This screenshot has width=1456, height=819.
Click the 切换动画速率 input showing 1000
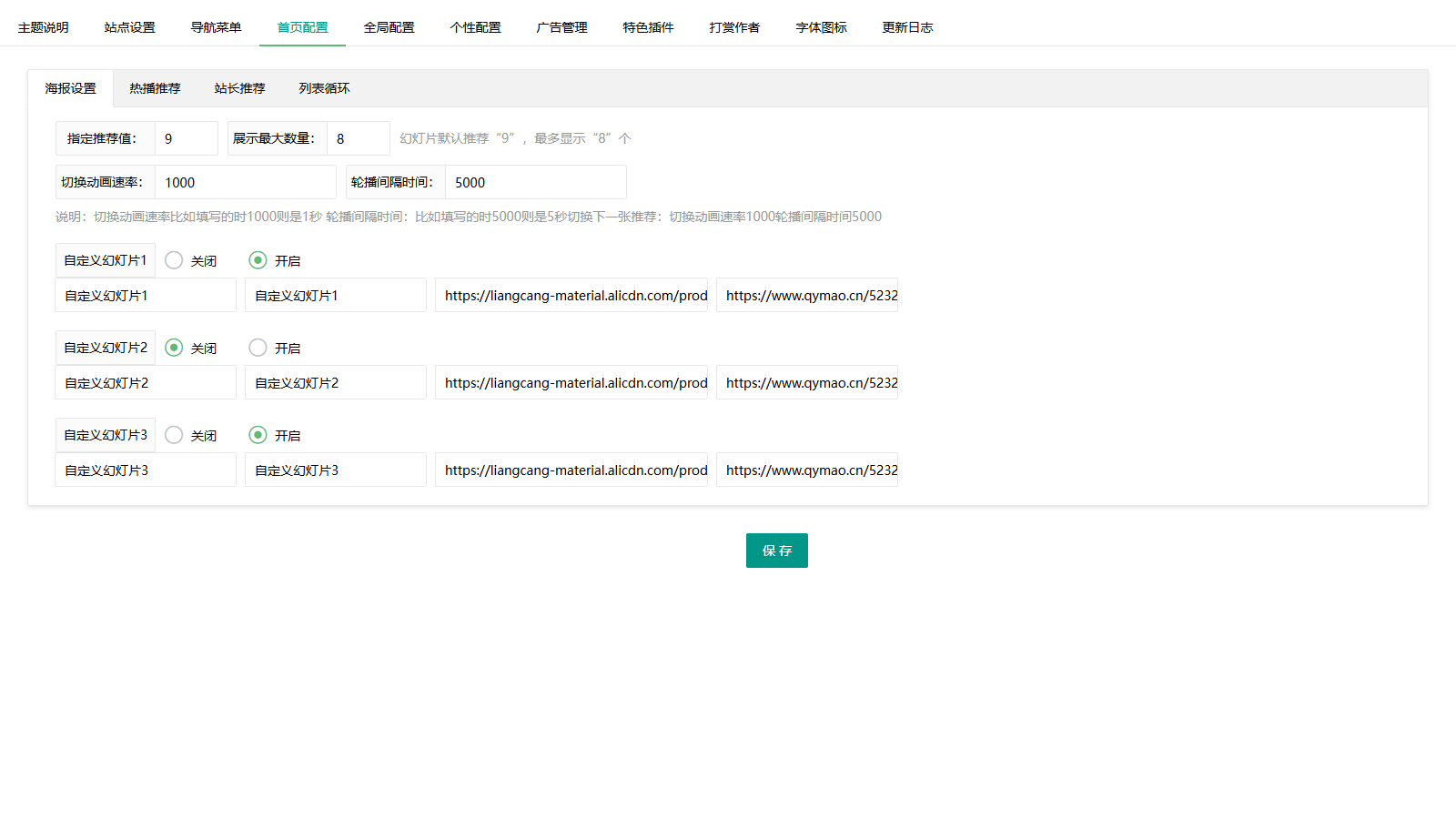[x=245, y=182]
